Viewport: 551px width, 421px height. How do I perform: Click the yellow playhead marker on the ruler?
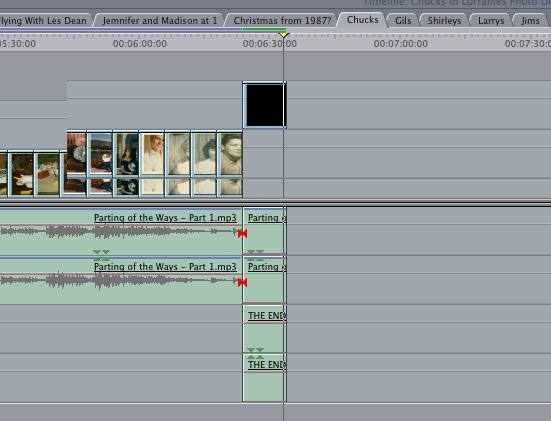point(284,35)
